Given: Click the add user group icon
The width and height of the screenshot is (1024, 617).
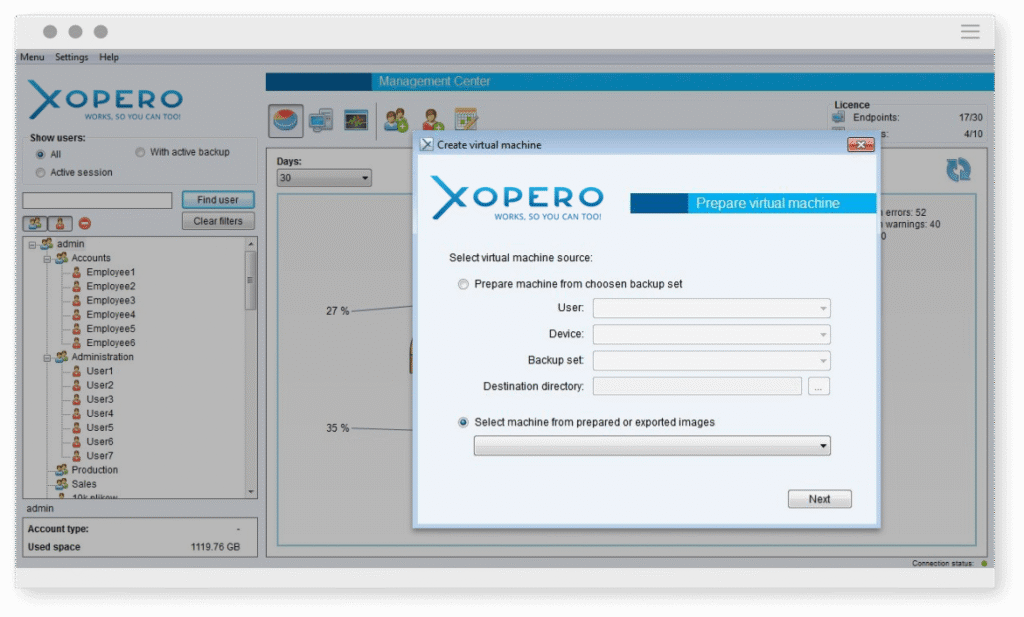Looking at the screenshot, I should point(396,120).
